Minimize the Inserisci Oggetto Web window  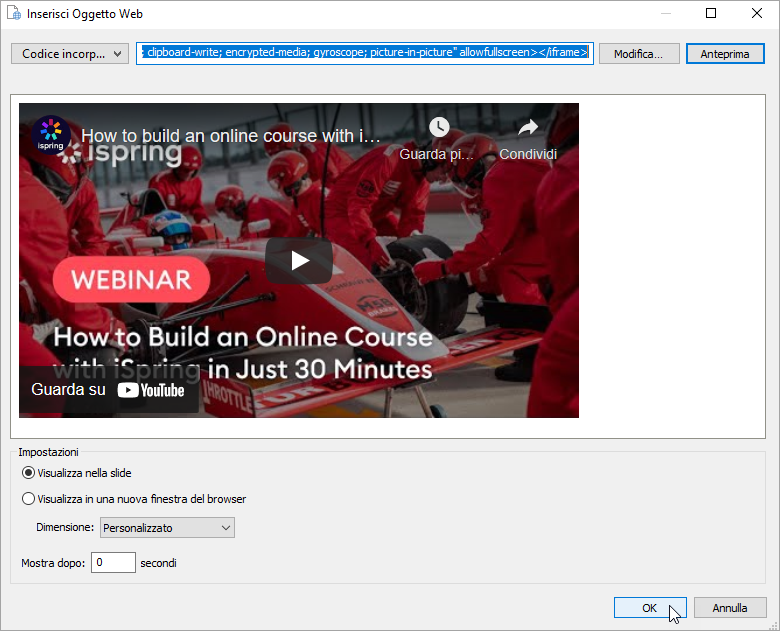pyautogui.click(x=665, y=14)
